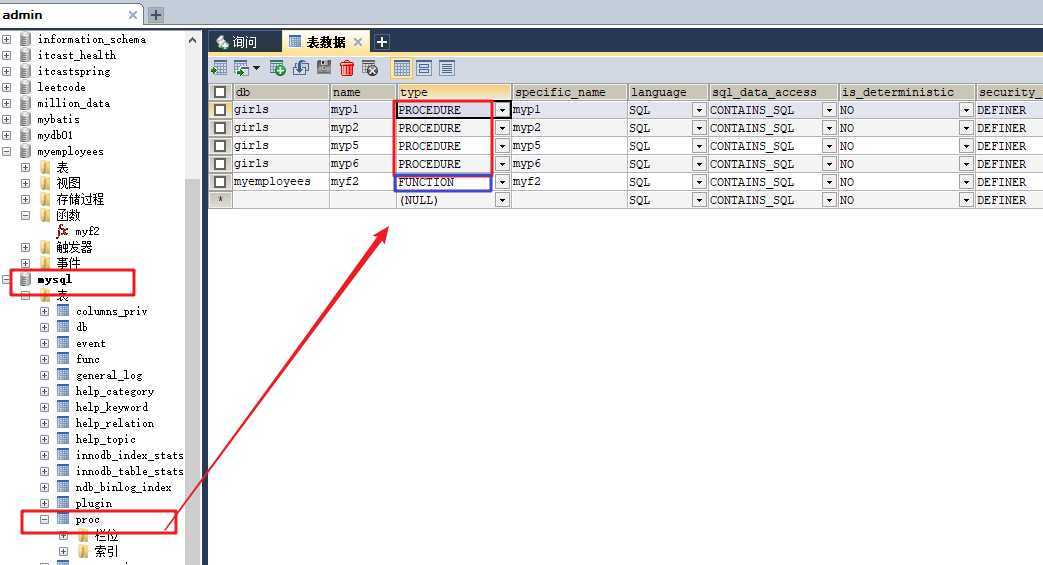Click the folder icon for 索引
The image size is (1043, 565).
(x=83, y=551)
